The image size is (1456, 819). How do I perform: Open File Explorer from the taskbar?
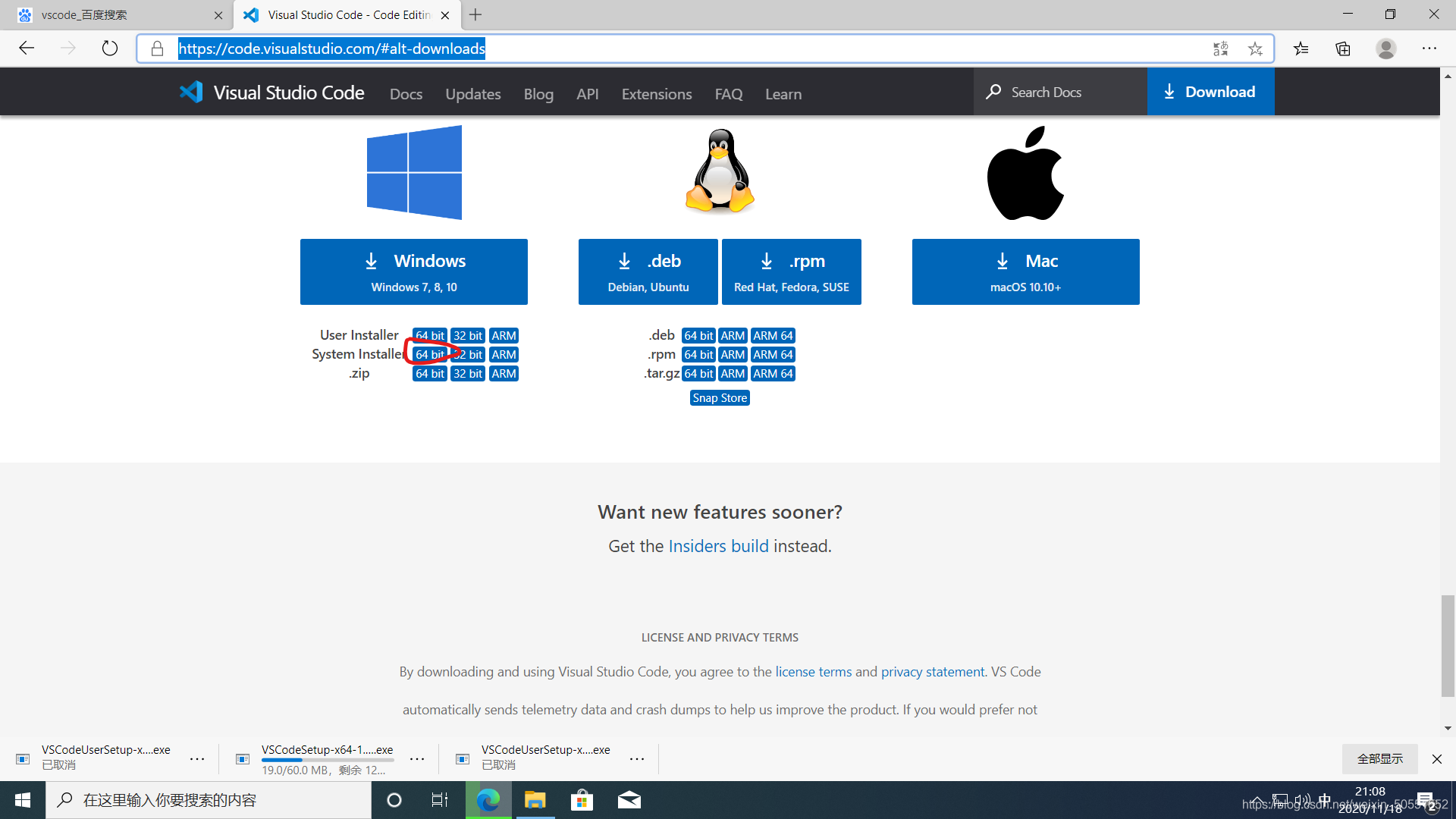coord(535,800)
